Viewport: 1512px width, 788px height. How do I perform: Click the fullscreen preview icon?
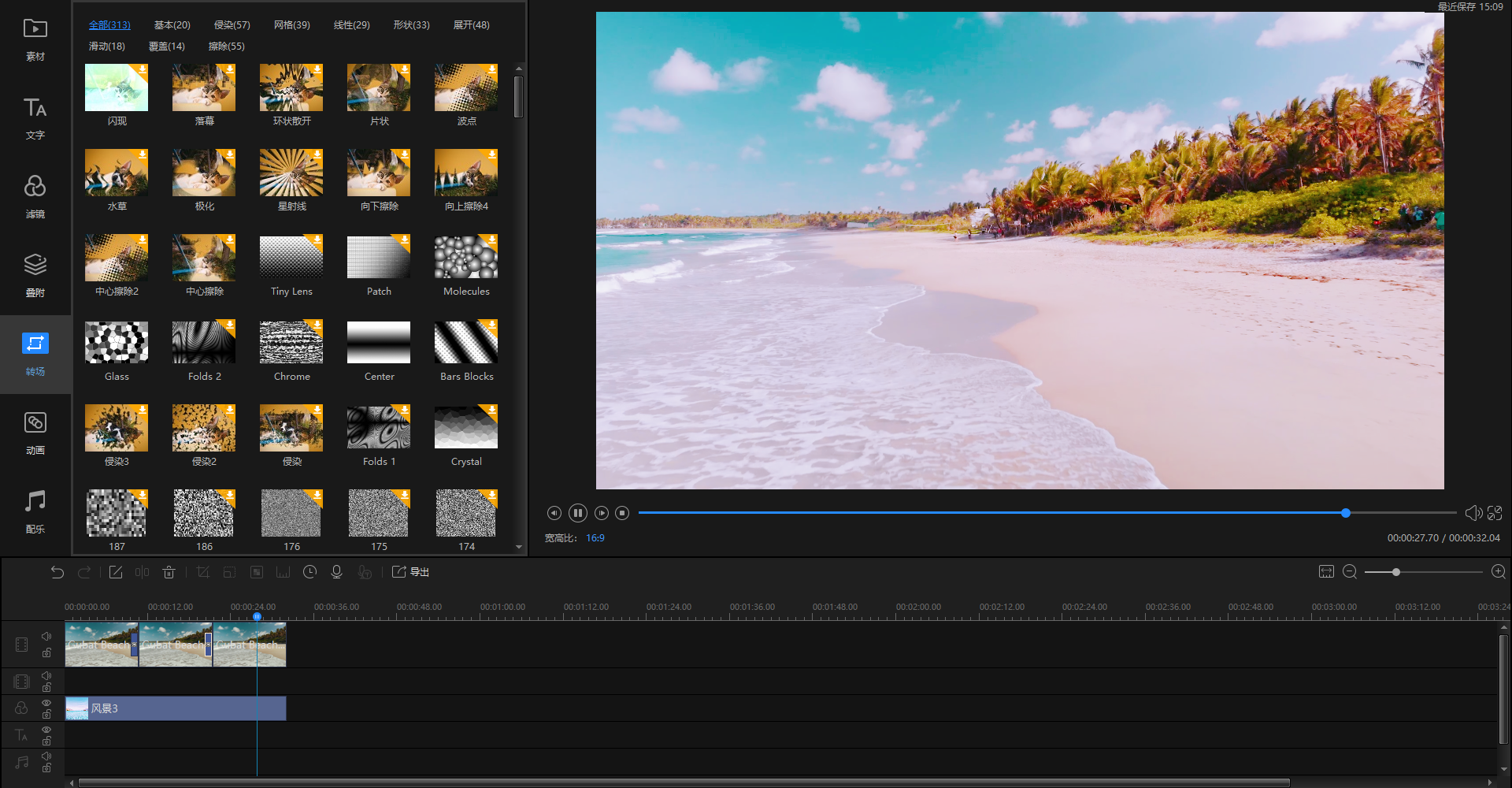(x=1495, y=513)
